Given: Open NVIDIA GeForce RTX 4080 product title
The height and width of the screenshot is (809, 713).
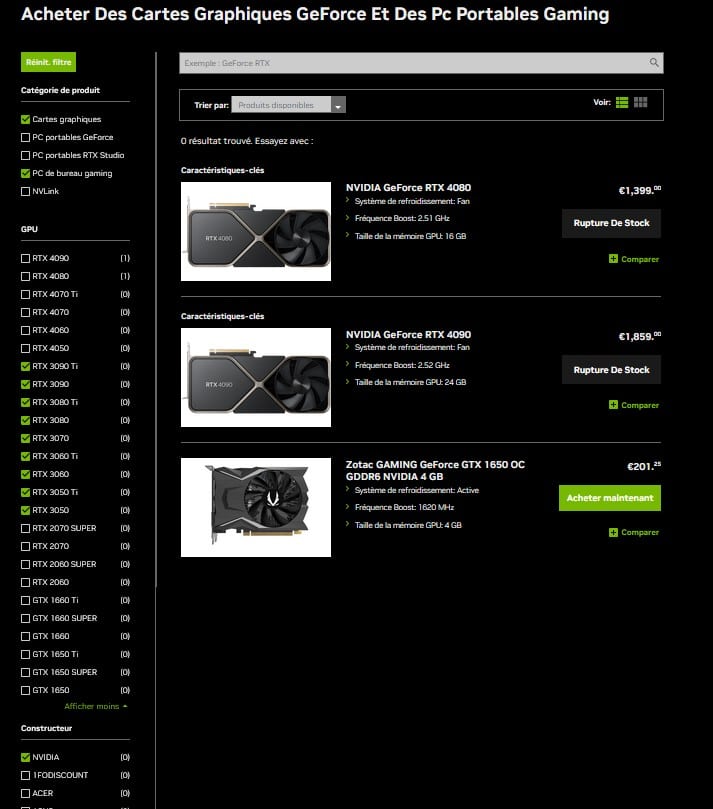Looking at the screenshot, I should click(408, 188).
